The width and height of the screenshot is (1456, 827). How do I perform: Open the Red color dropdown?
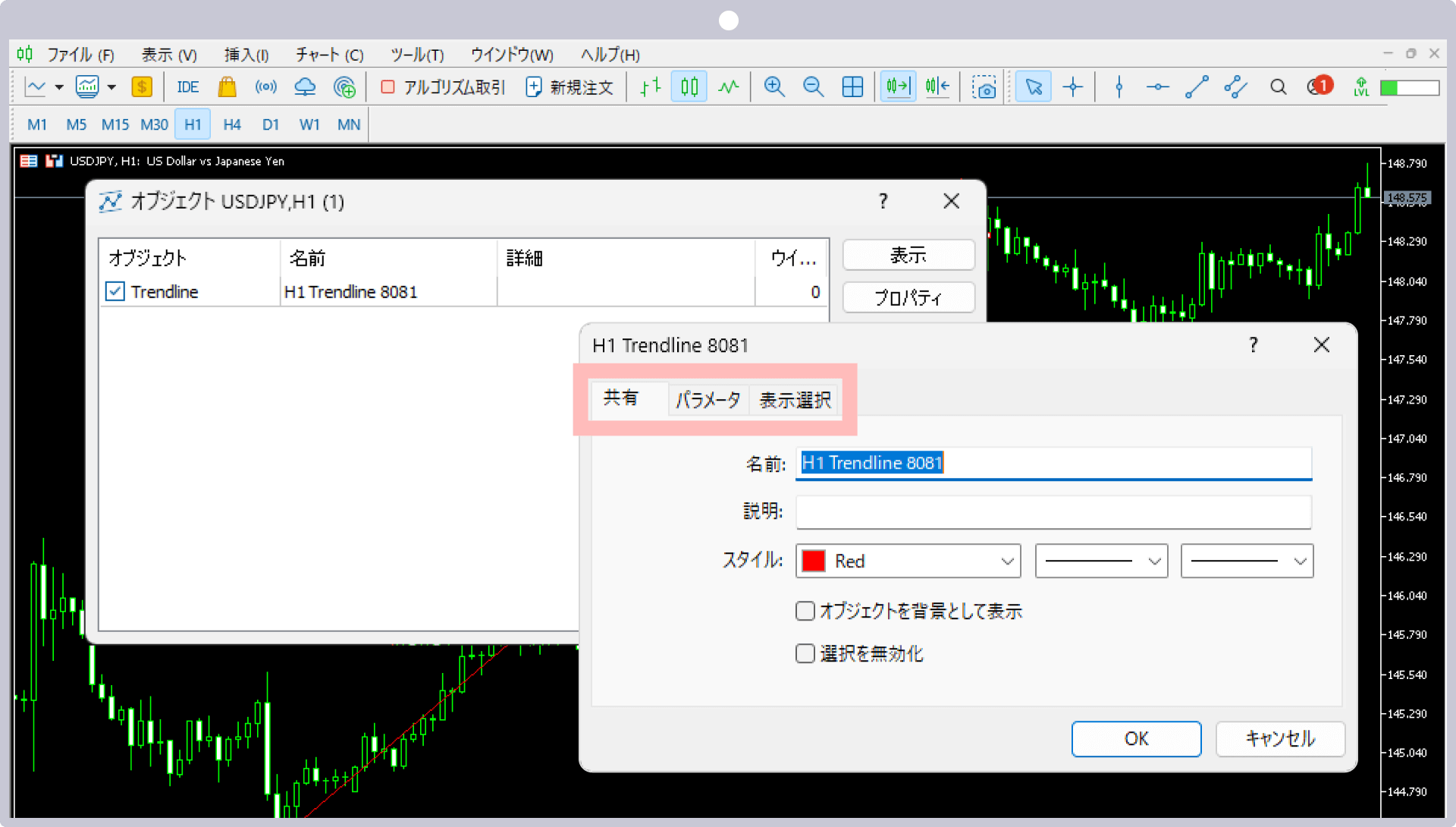(x=908, y=561)
